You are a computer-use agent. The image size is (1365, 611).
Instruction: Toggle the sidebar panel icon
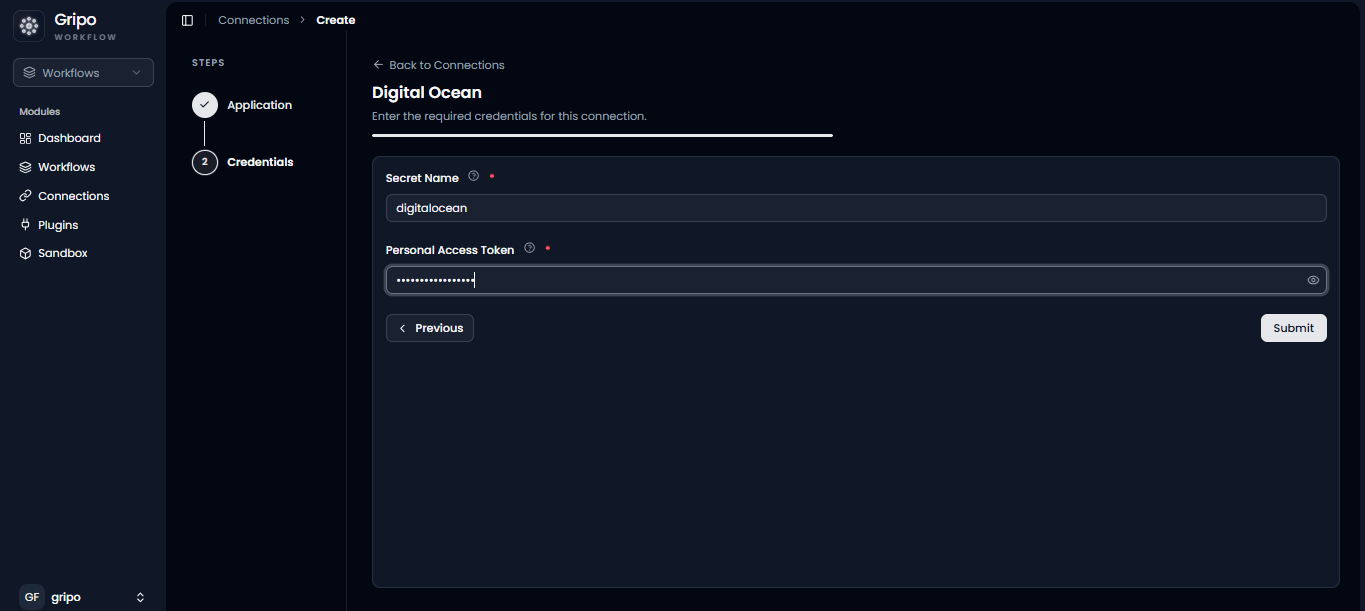(187, 20)
